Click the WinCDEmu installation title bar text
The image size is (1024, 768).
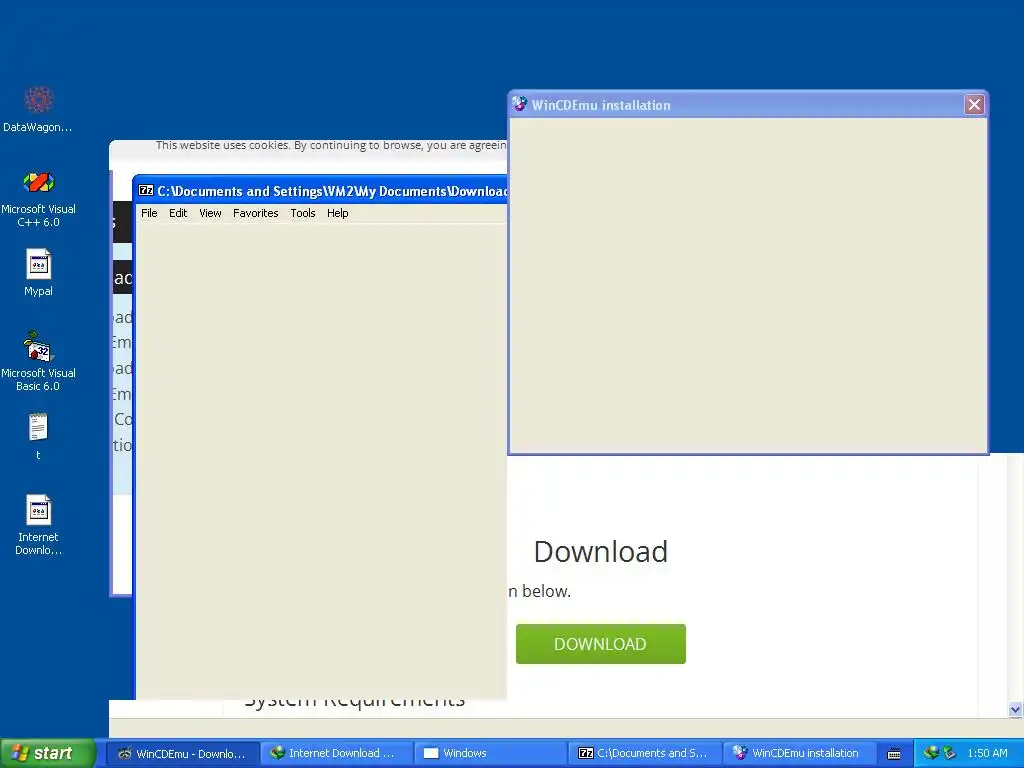tap(601, 105)
